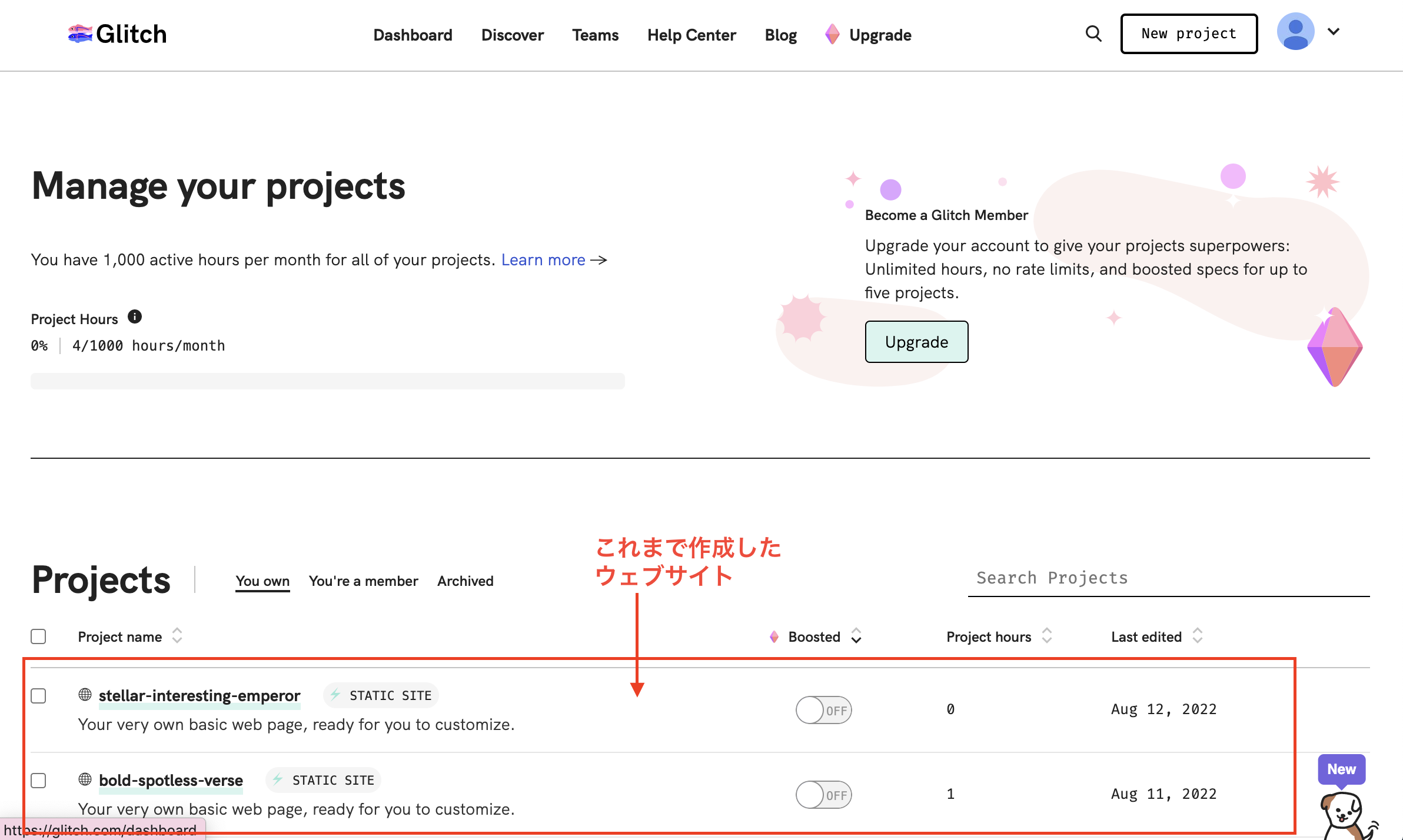Click the user avatar icon
Screen dimensions: 1403x840
(x=1295, y=32)
